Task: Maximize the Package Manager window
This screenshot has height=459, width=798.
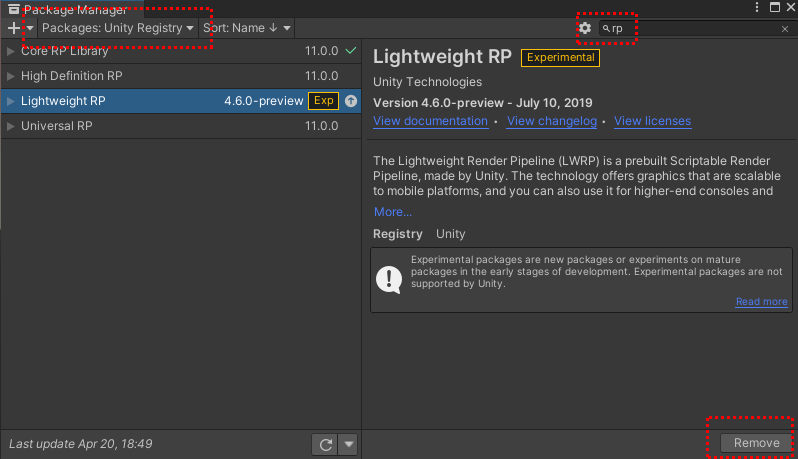Action: 775,7
